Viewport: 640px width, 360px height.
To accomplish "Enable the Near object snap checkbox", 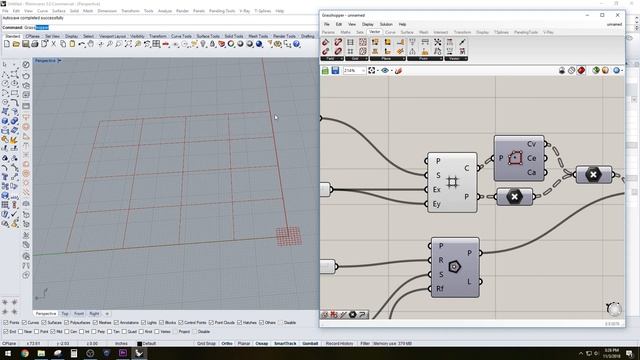I will pos(20,332).
